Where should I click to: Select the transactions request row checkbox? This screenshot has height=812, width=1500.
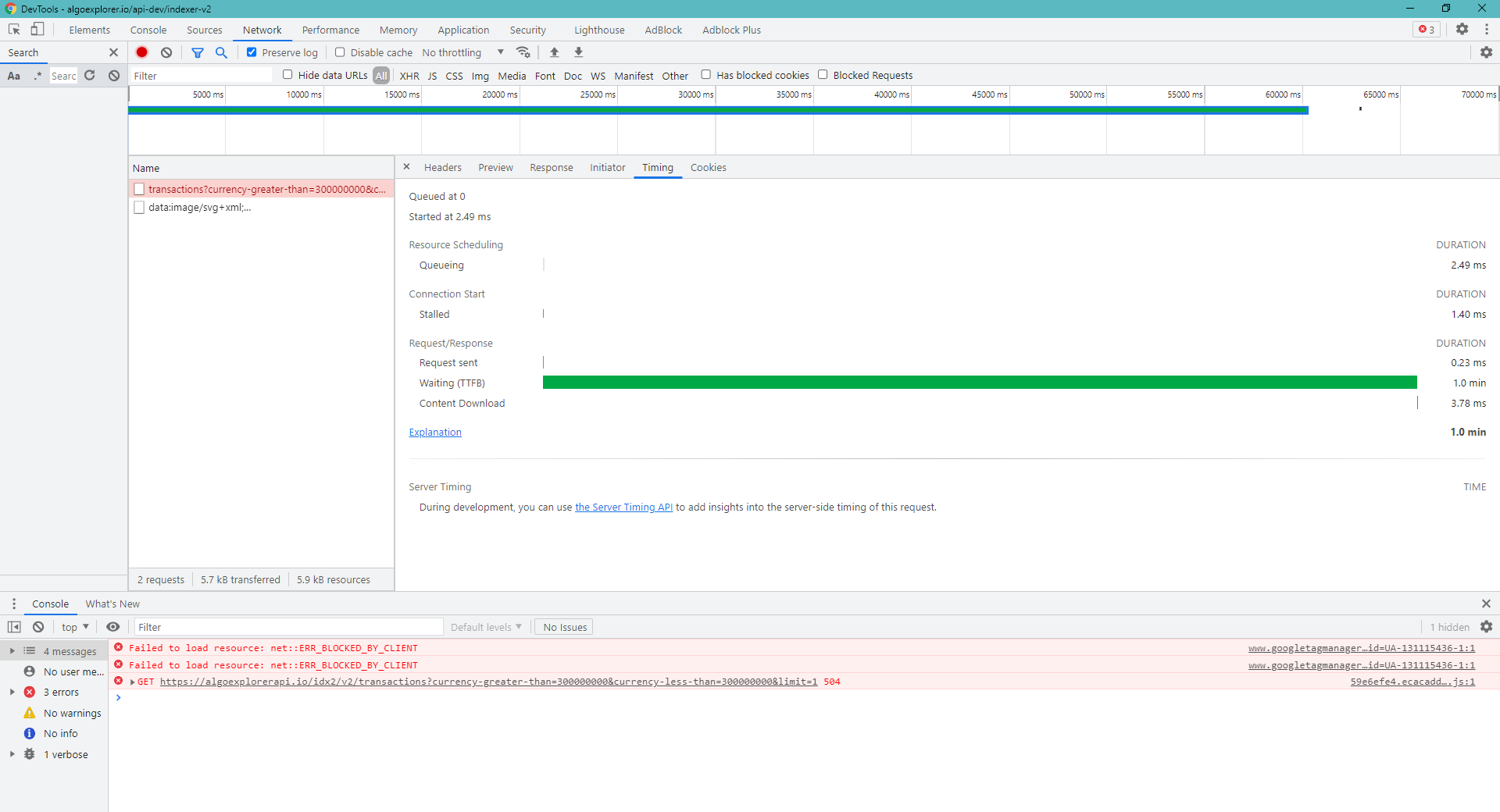139,189
